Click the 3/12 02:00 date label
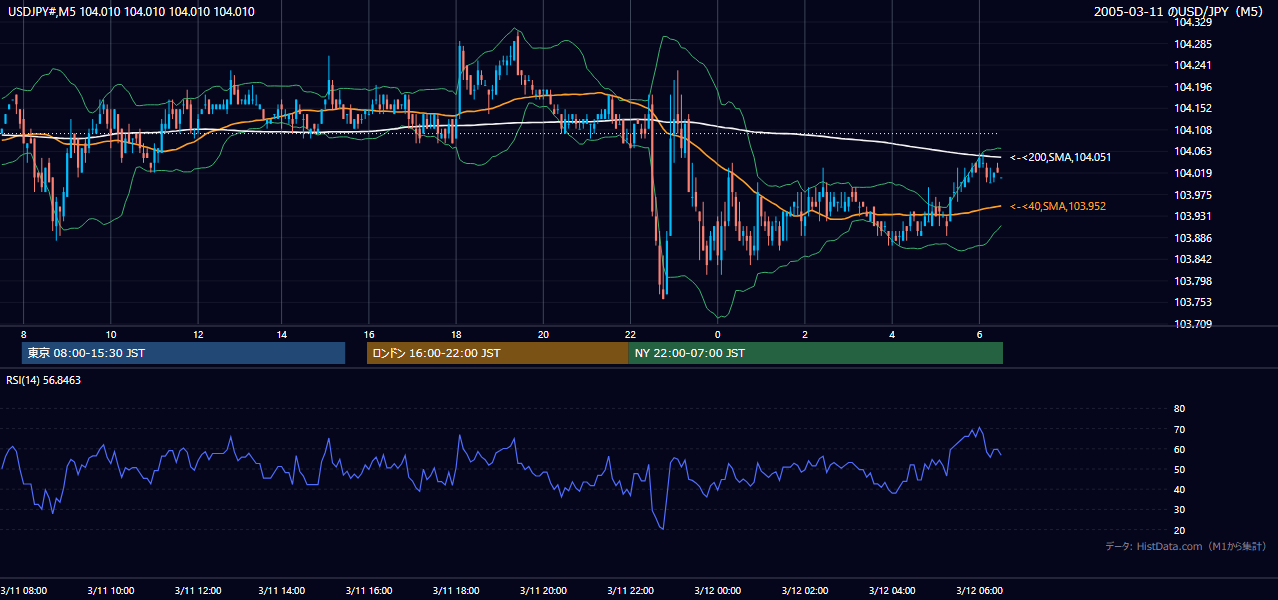 tap(804, 590)
